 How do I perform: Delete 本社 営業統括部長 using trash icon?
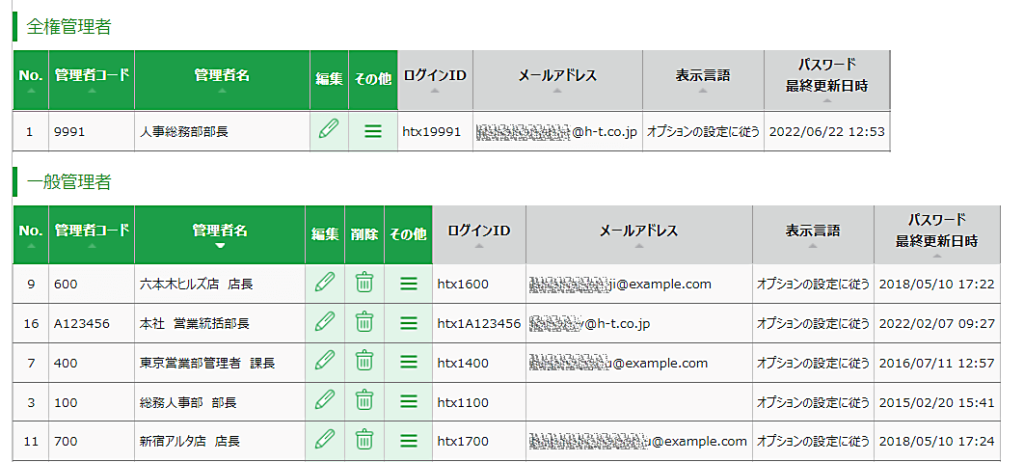coord(364,322)
